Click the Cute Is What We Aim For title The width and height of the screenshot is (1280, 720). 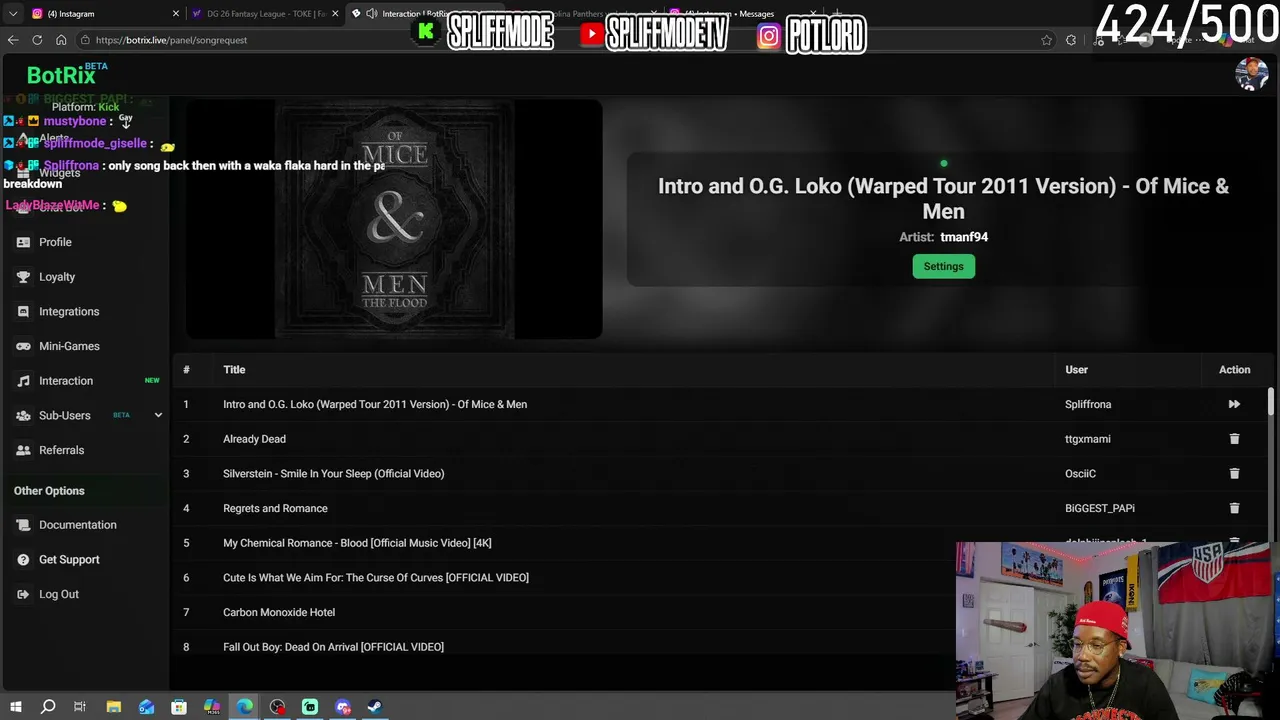pos(376,578)
